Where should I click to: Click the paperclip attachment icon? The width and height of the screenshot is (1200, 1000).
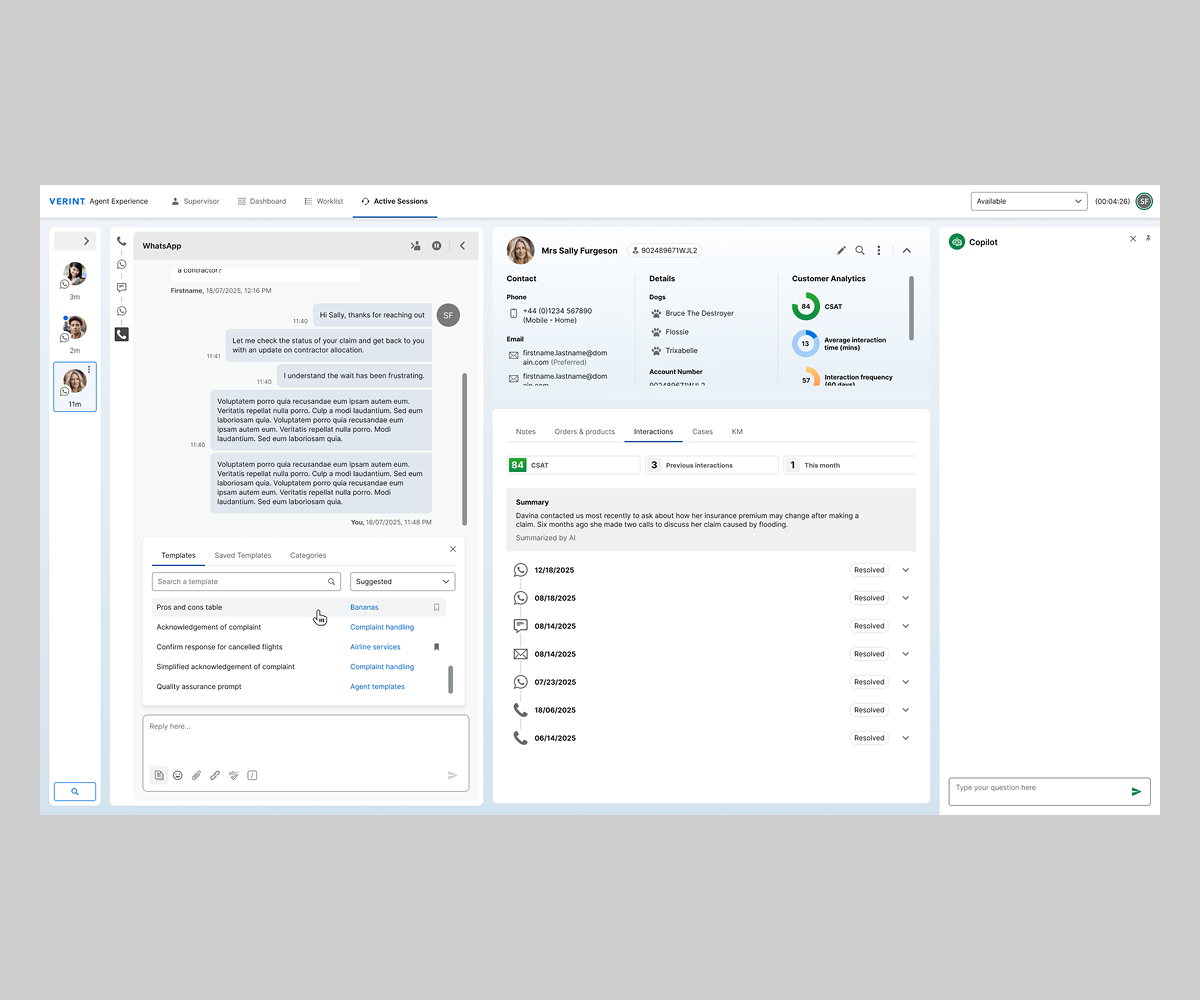pos(197,775)
